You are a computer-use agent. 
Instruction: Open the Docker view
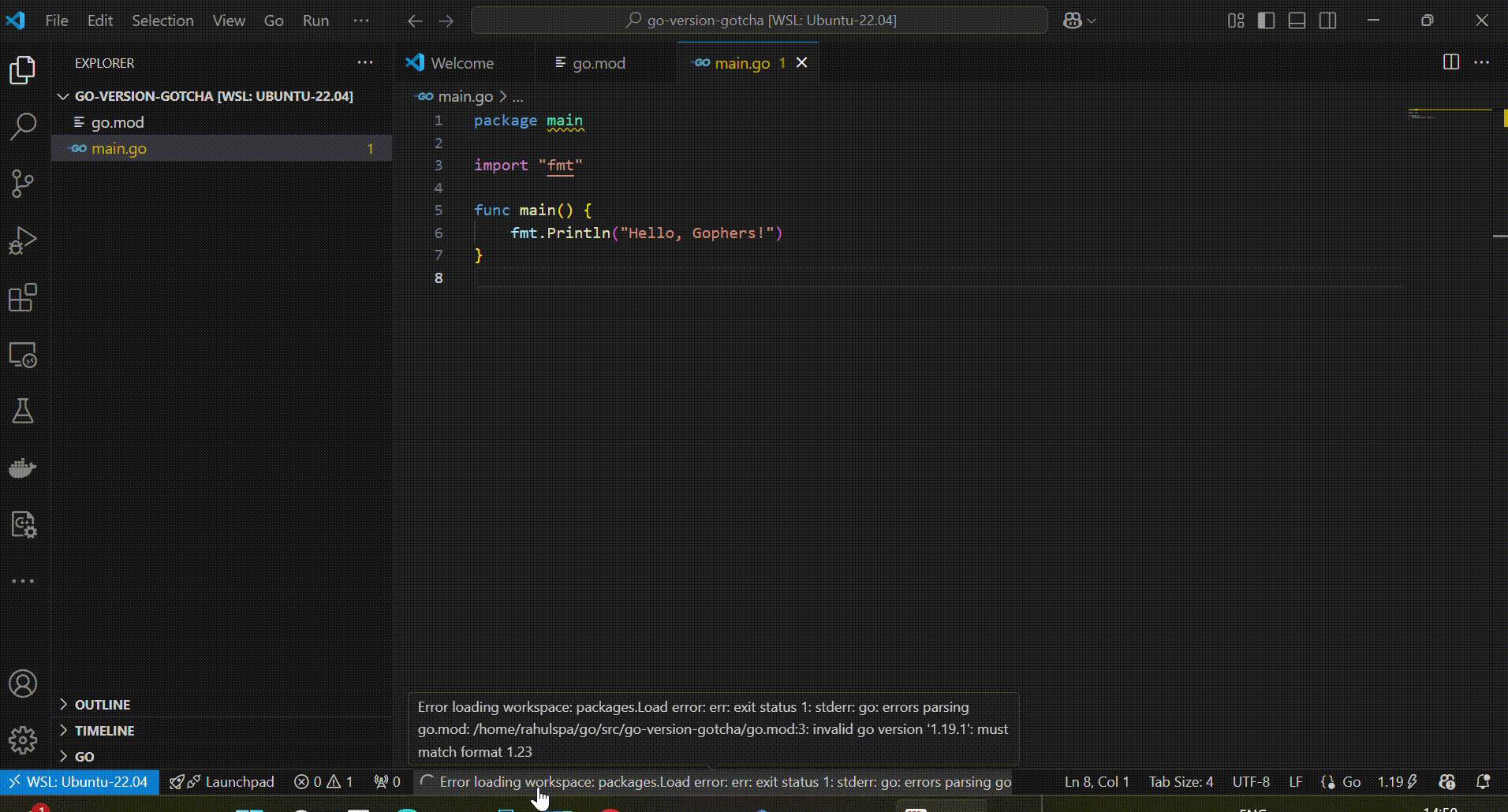click(x=23, y=468)
